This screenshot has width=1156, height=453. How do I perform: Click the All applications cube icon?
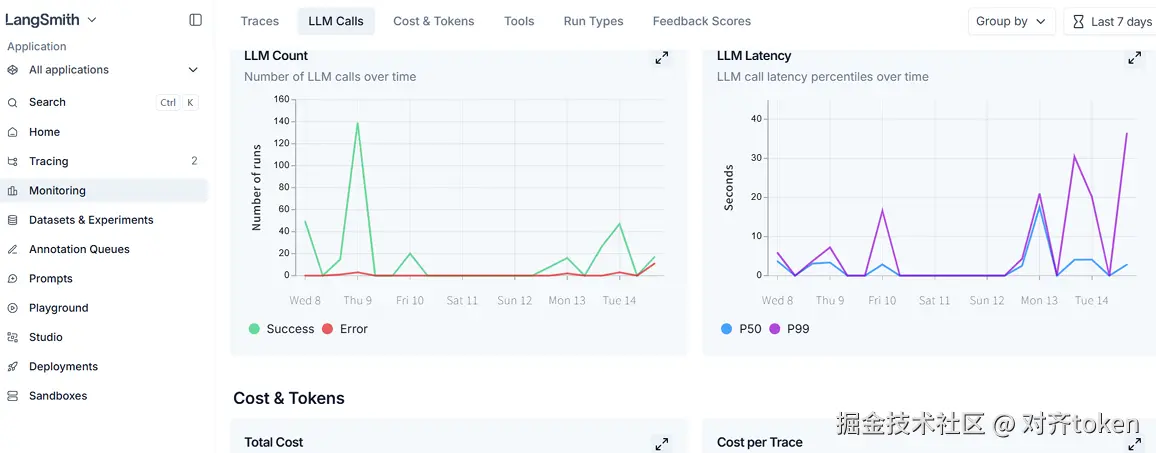coord(13,70)
